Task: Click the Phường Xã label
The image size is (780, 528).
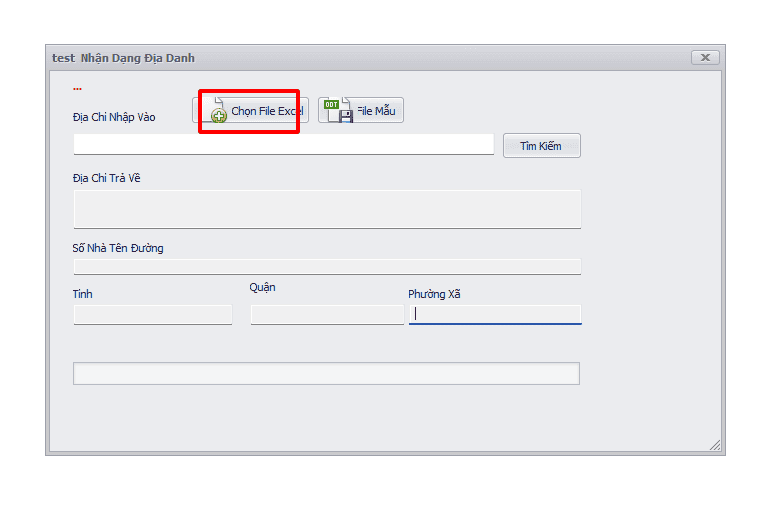Action: pos(434,294)
